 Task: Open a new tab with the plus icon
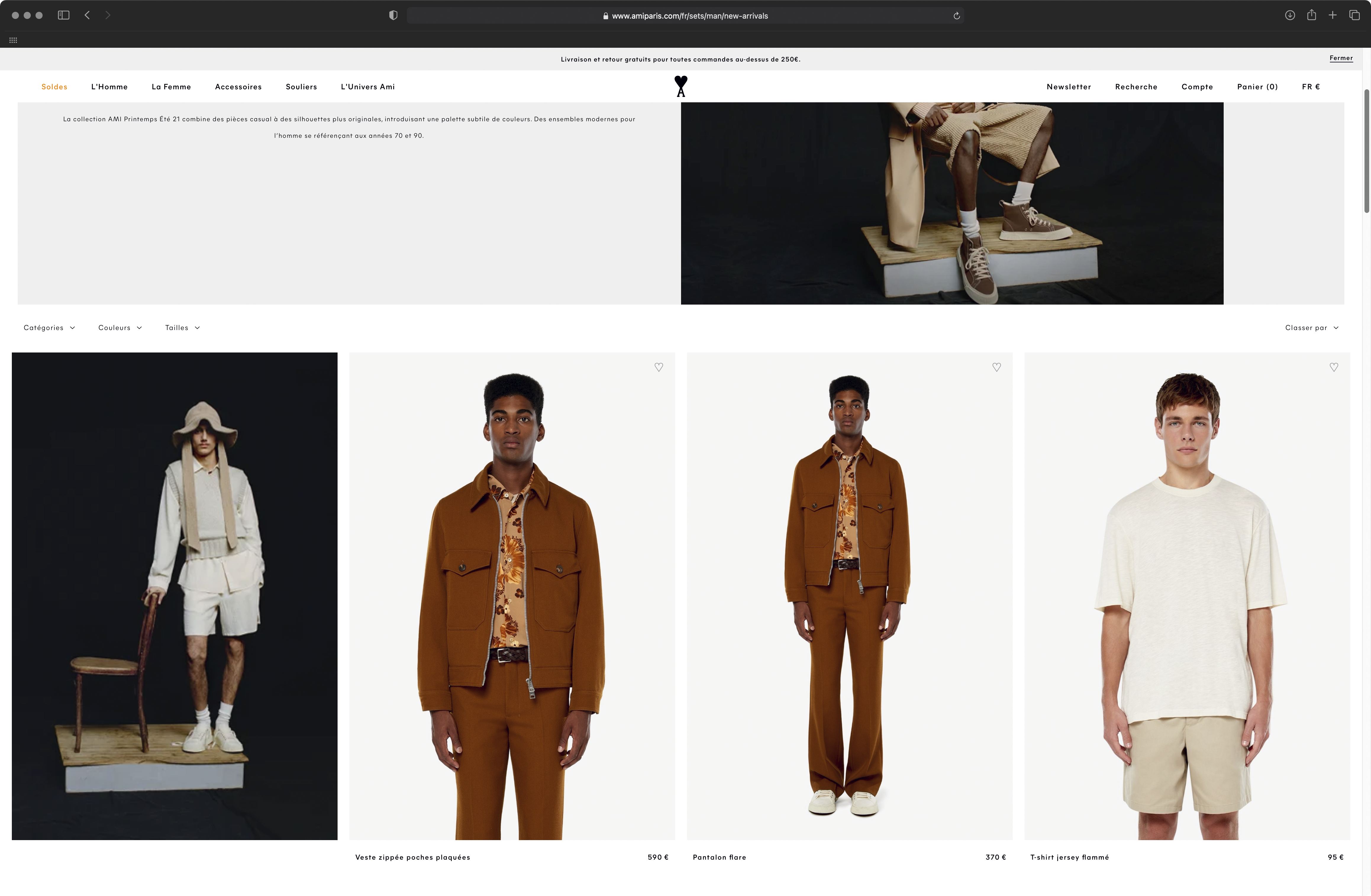coord(1333,16)
